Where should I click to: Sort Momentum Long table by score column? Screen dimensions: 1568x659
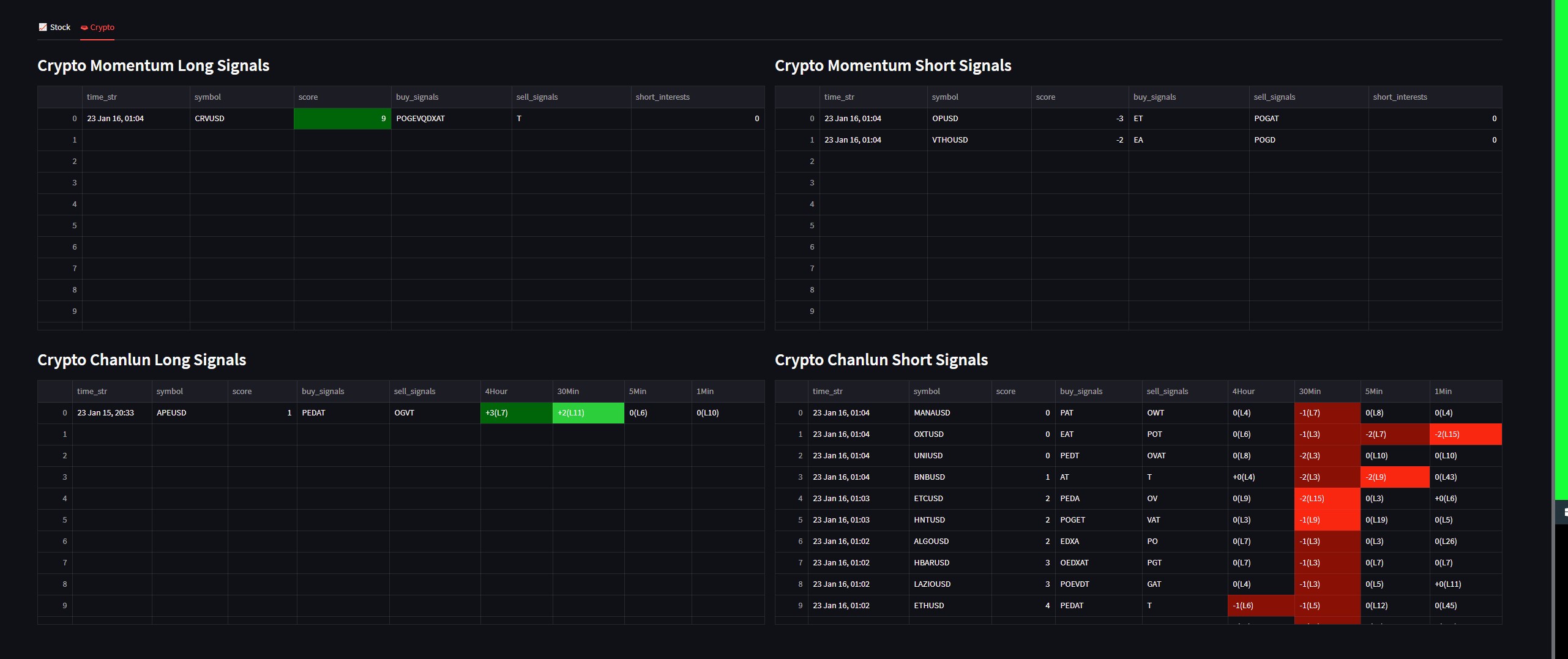point(308,97)
